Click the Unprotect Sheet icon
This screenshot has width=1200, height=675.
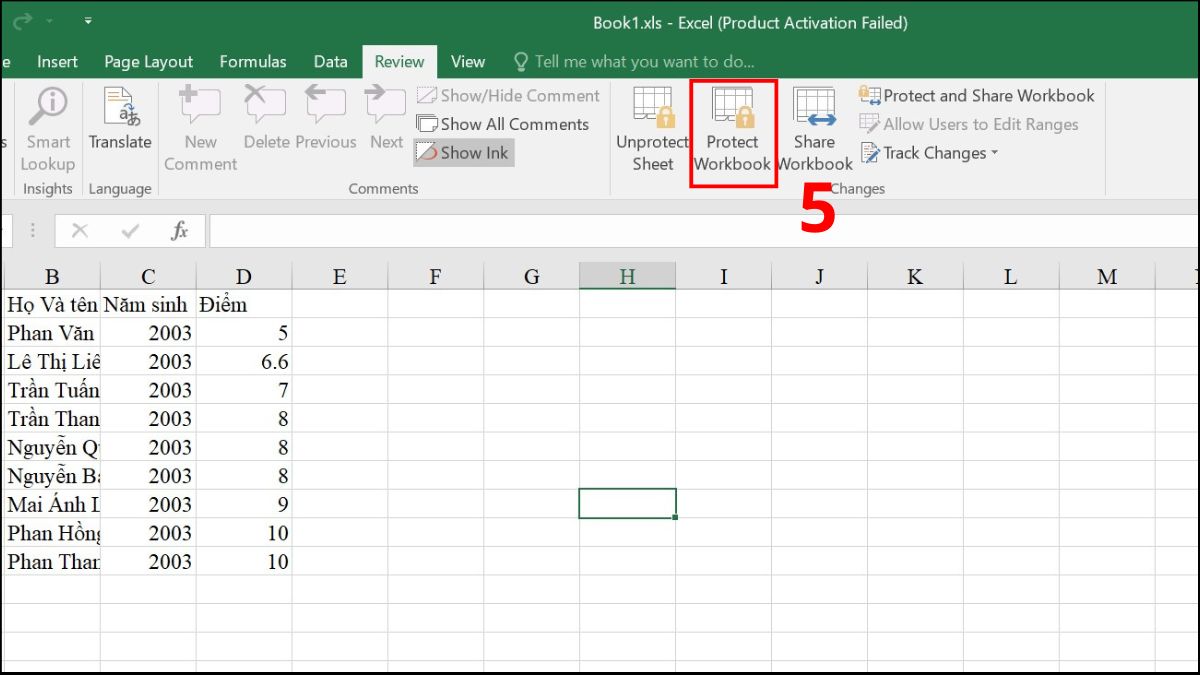pos(652,127)
